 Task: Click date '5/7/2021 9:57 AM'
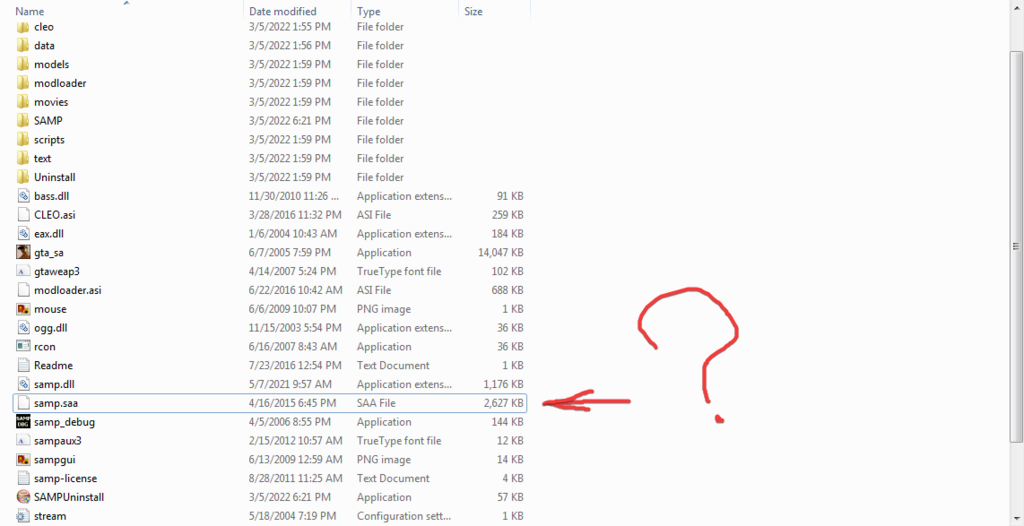pos(290,384)
